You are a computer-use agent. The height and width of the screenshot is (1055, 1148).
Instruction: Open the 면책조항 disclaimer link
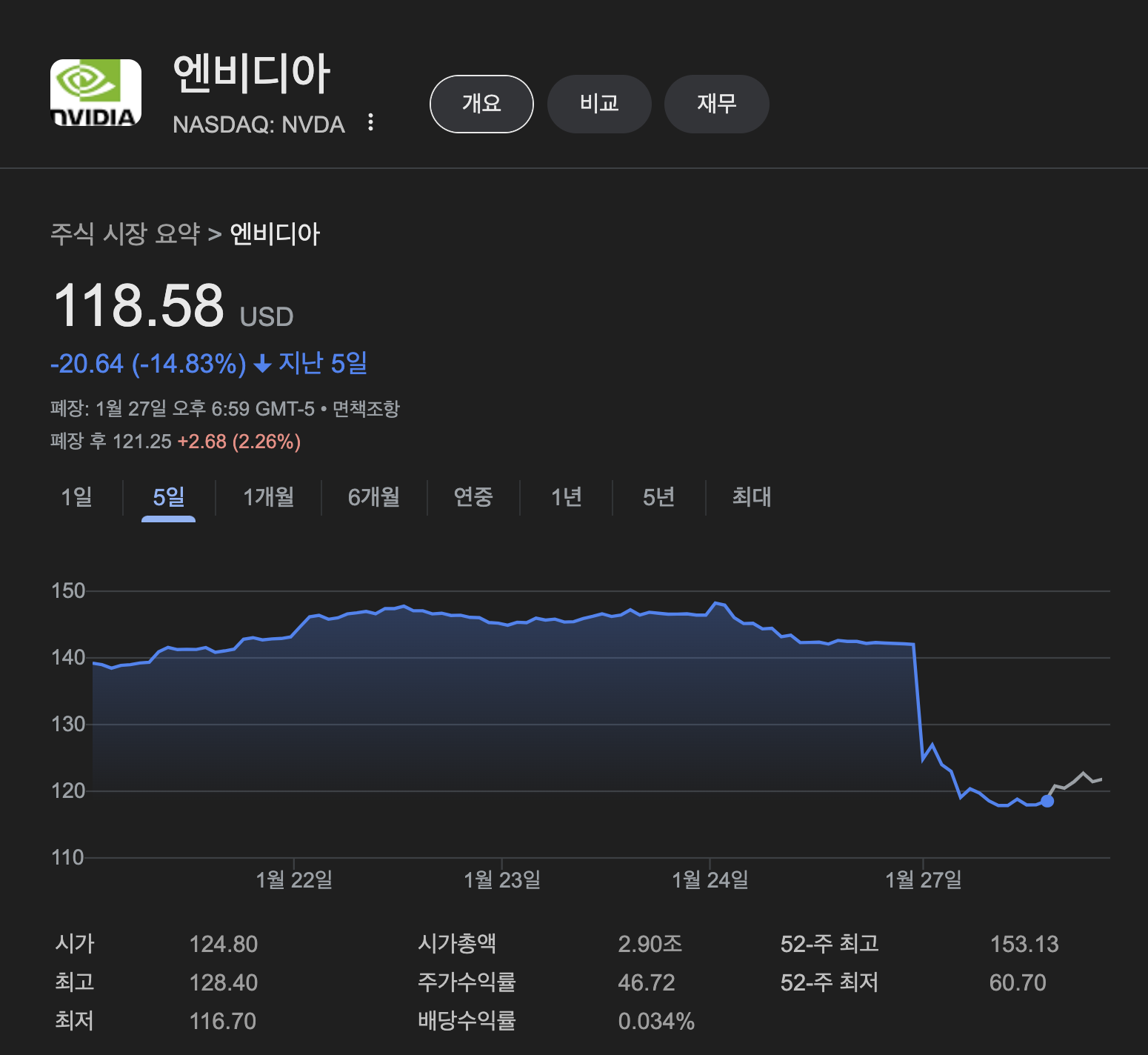pyautogui.click(x=366, y=409)
